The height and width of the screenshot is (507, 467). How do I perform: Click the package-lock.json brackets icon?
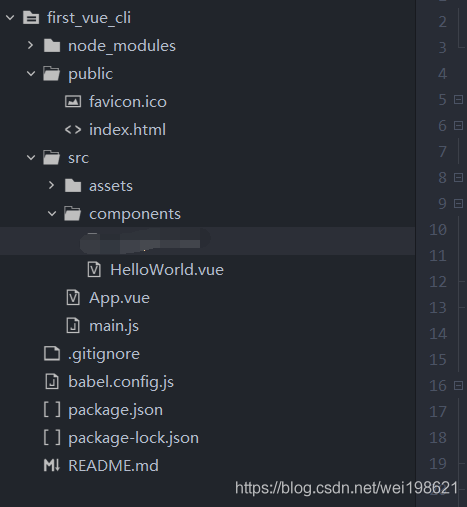pos(52,437)
